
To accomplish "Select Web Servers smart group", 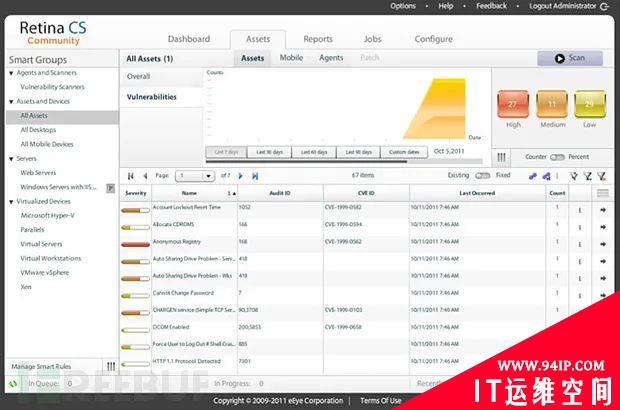I will coord(38,173).
